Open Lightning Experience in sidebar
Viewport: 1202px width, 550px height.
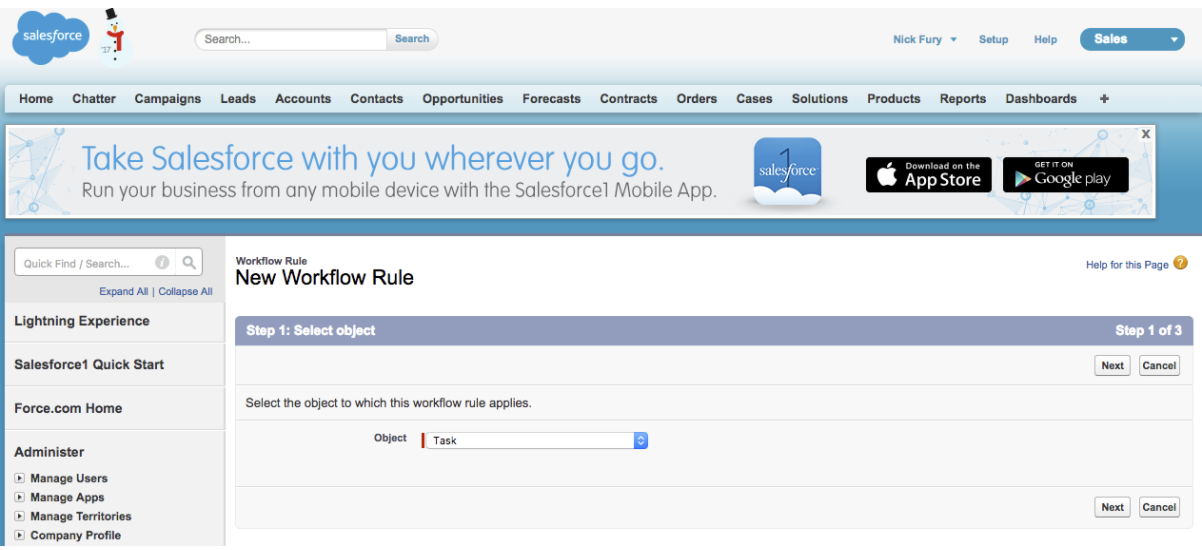pyautogui.click(x=82, y=321)
